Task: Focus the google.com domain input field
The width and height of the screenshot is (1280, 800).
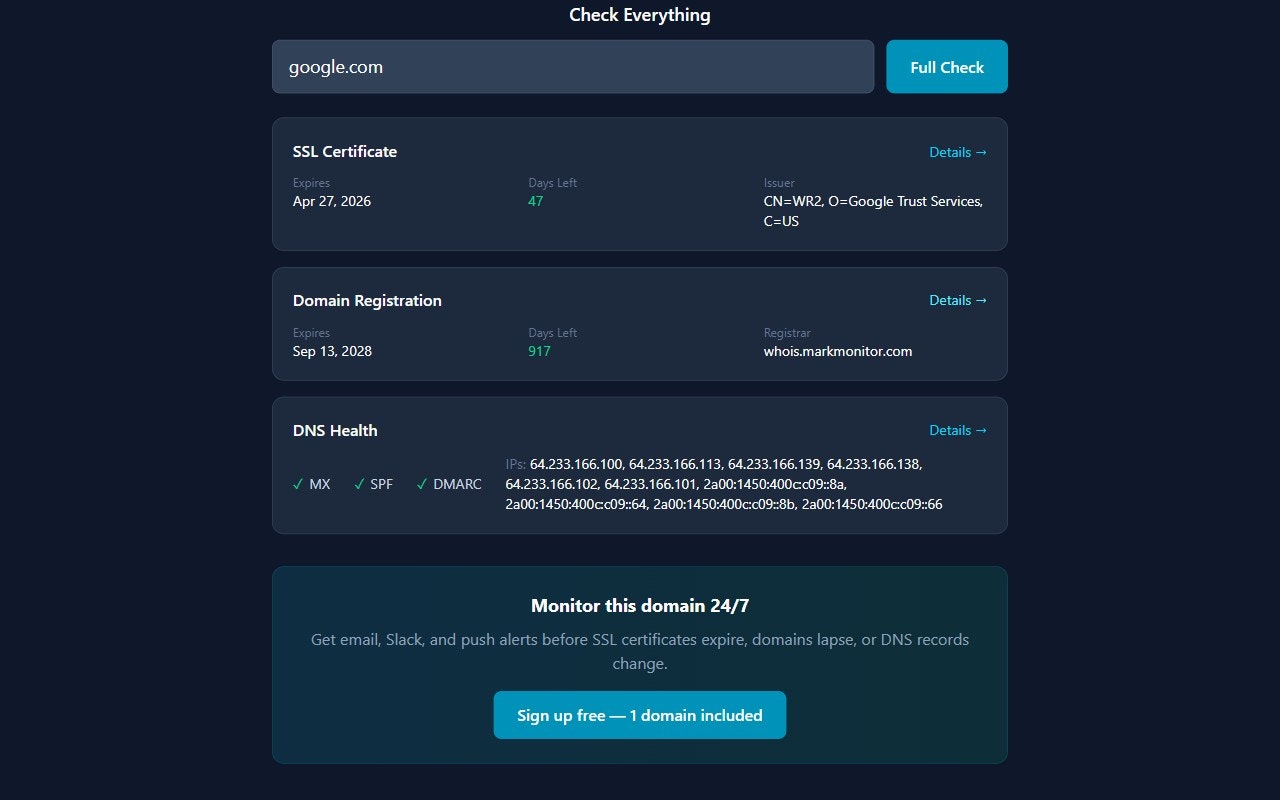Action: (x=573, y=67)
